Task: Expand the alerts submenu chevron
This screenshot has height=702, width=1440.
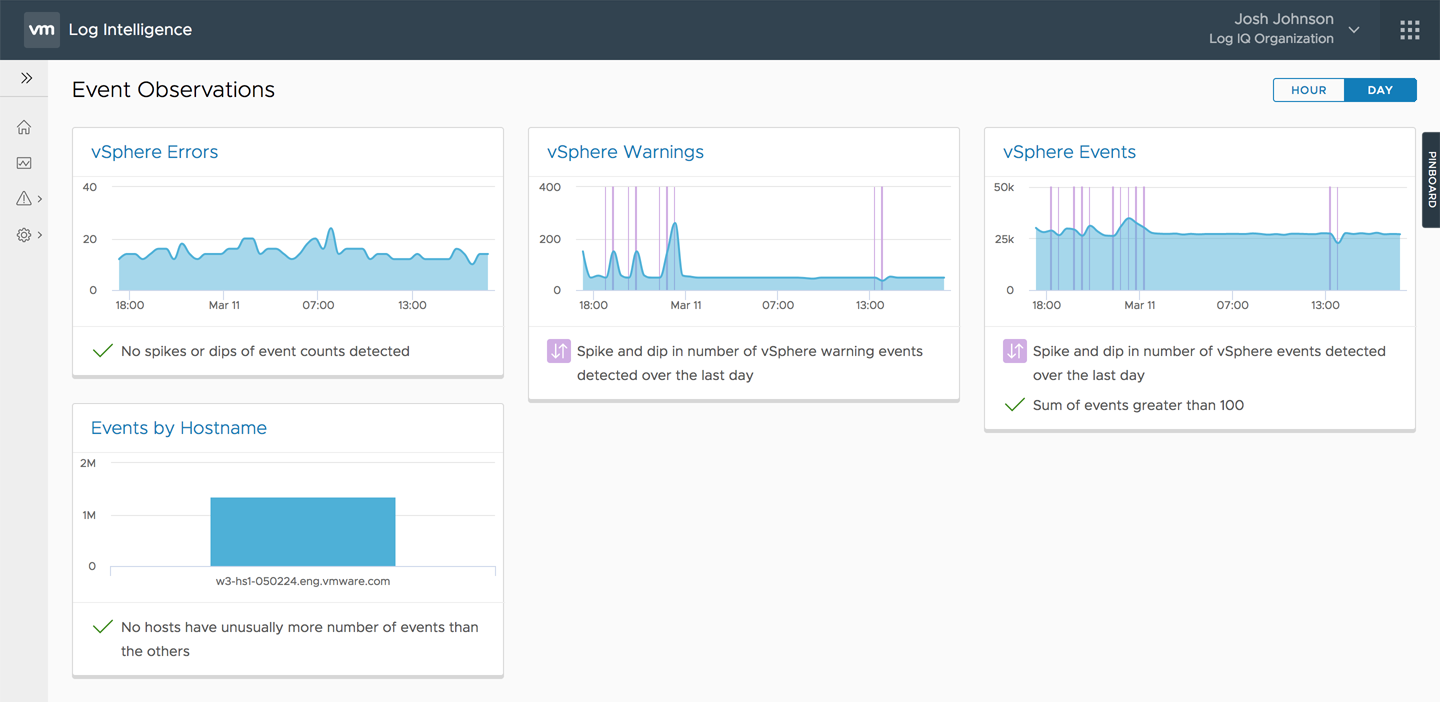Action: (40, 199)
